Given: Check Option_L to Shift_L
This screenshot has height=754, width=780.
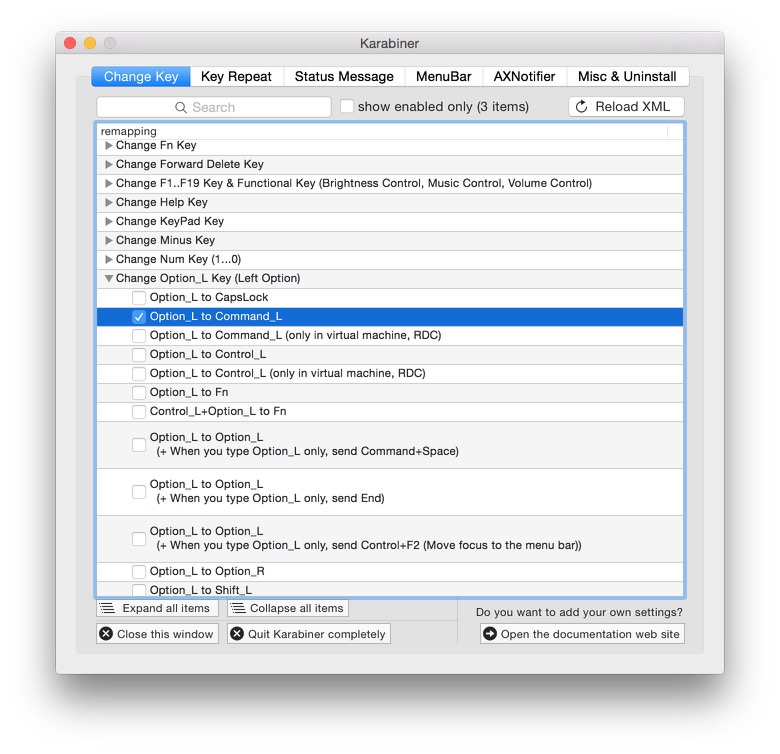Looking at the screenshot, I should (139, 590).
